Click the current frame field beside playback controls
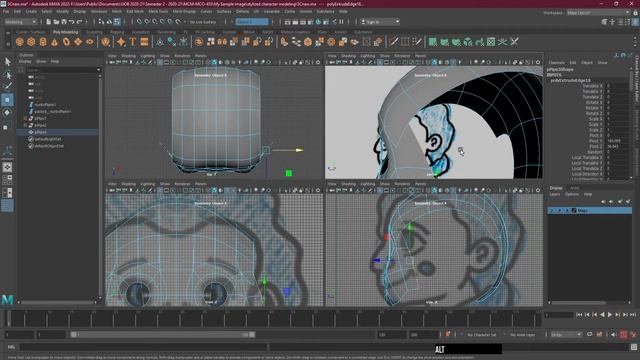 [559, 315]
